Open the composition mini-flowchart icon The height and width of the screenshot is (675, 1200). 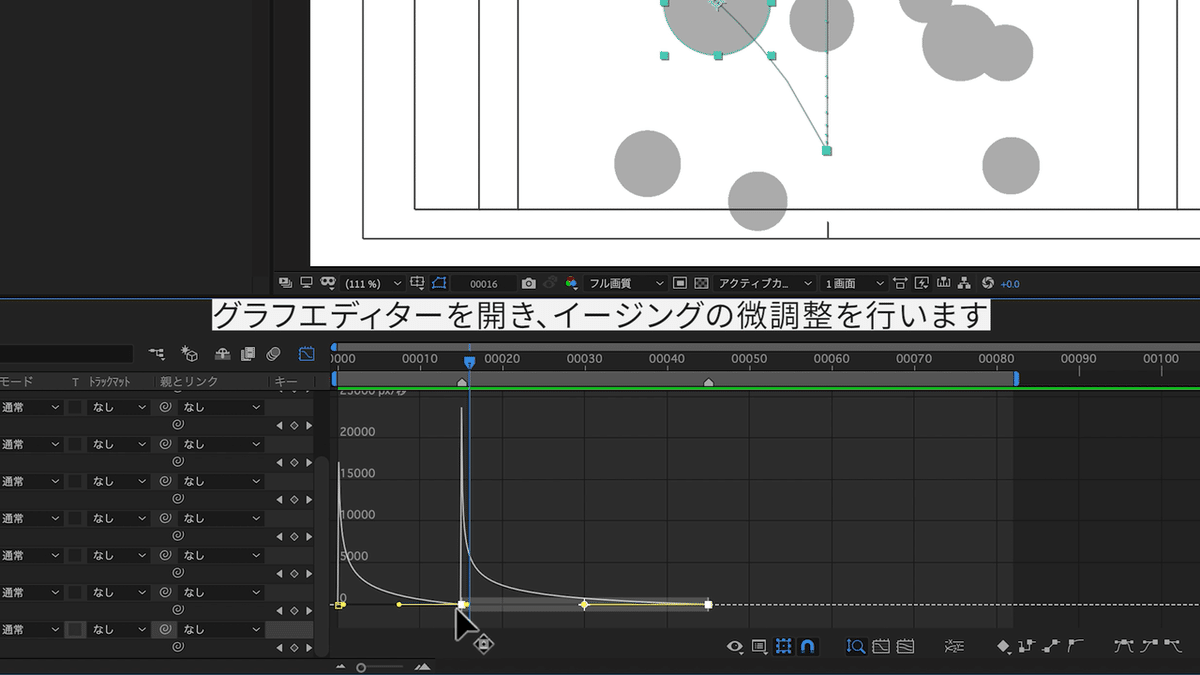click(x=157, y=353)
